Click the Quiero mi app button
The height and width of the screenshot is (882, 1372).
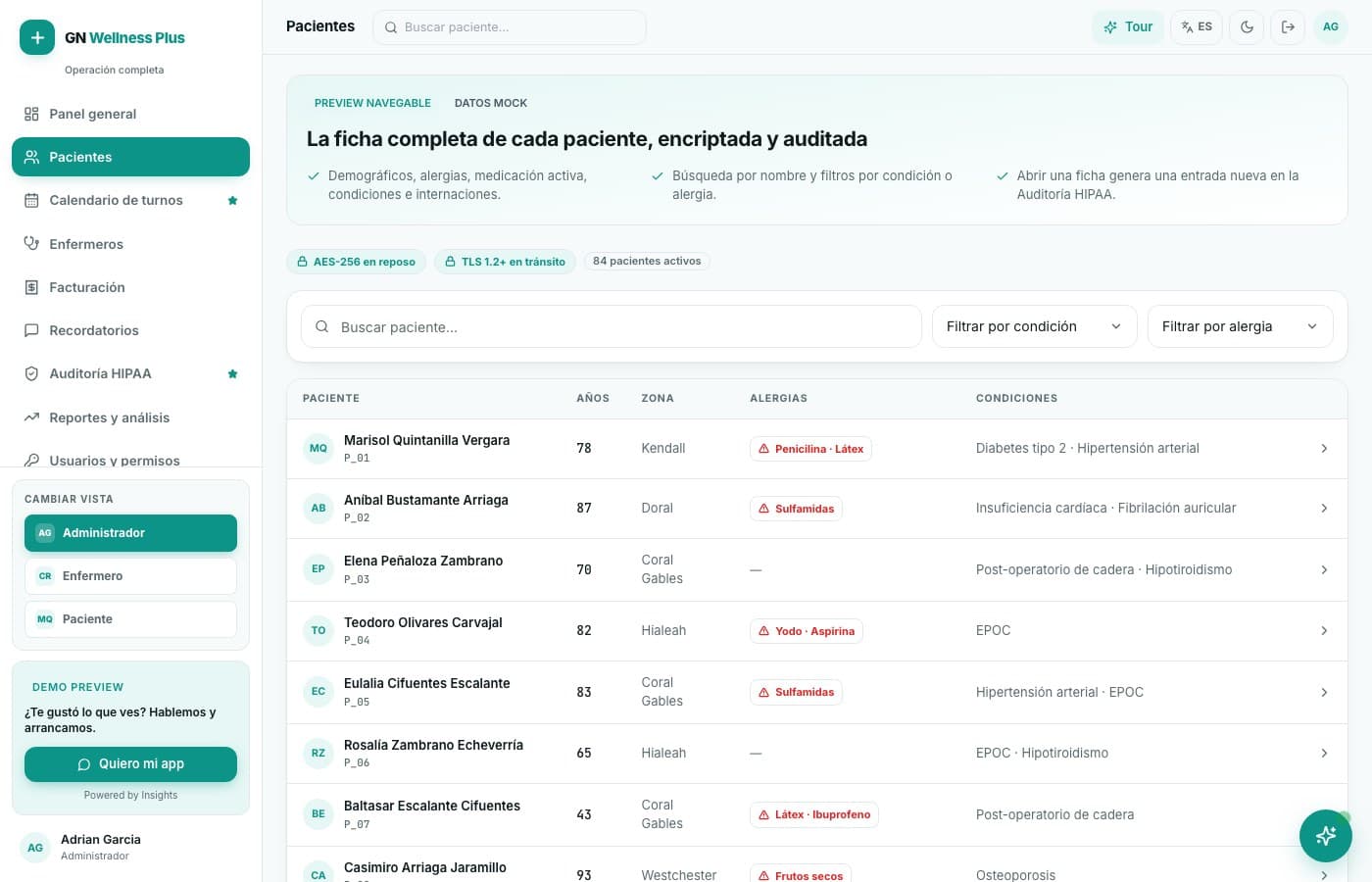[130, 764]
